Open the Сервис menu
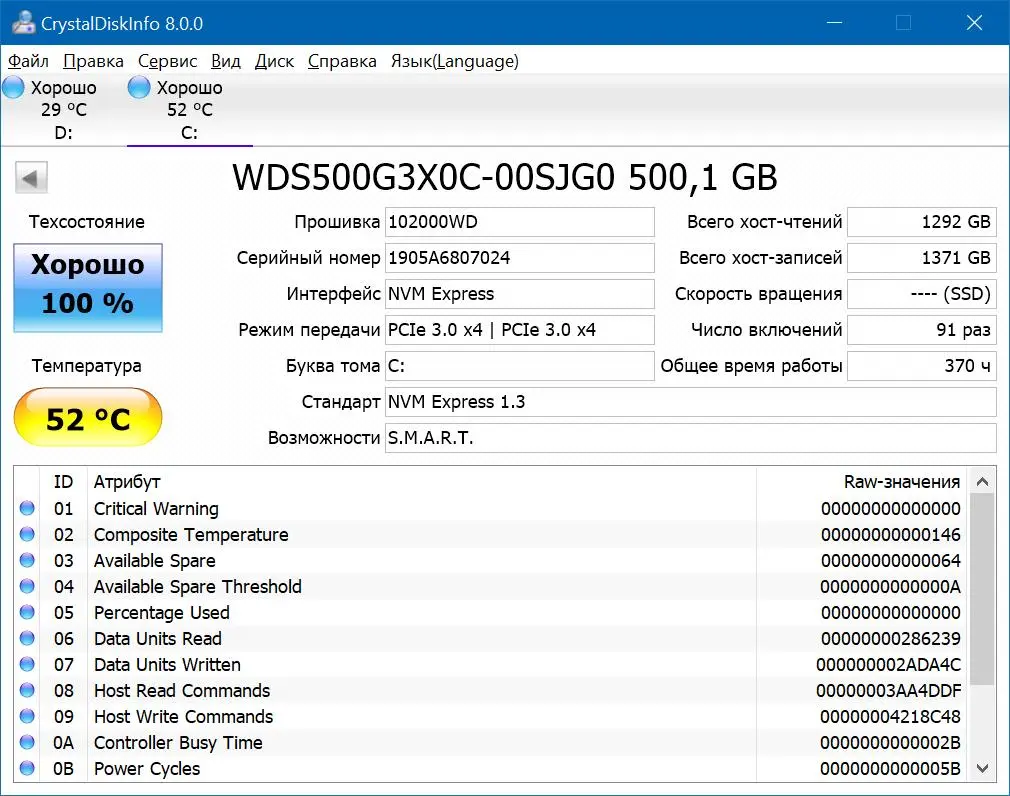1010x796 pixels. pos(167,61)
